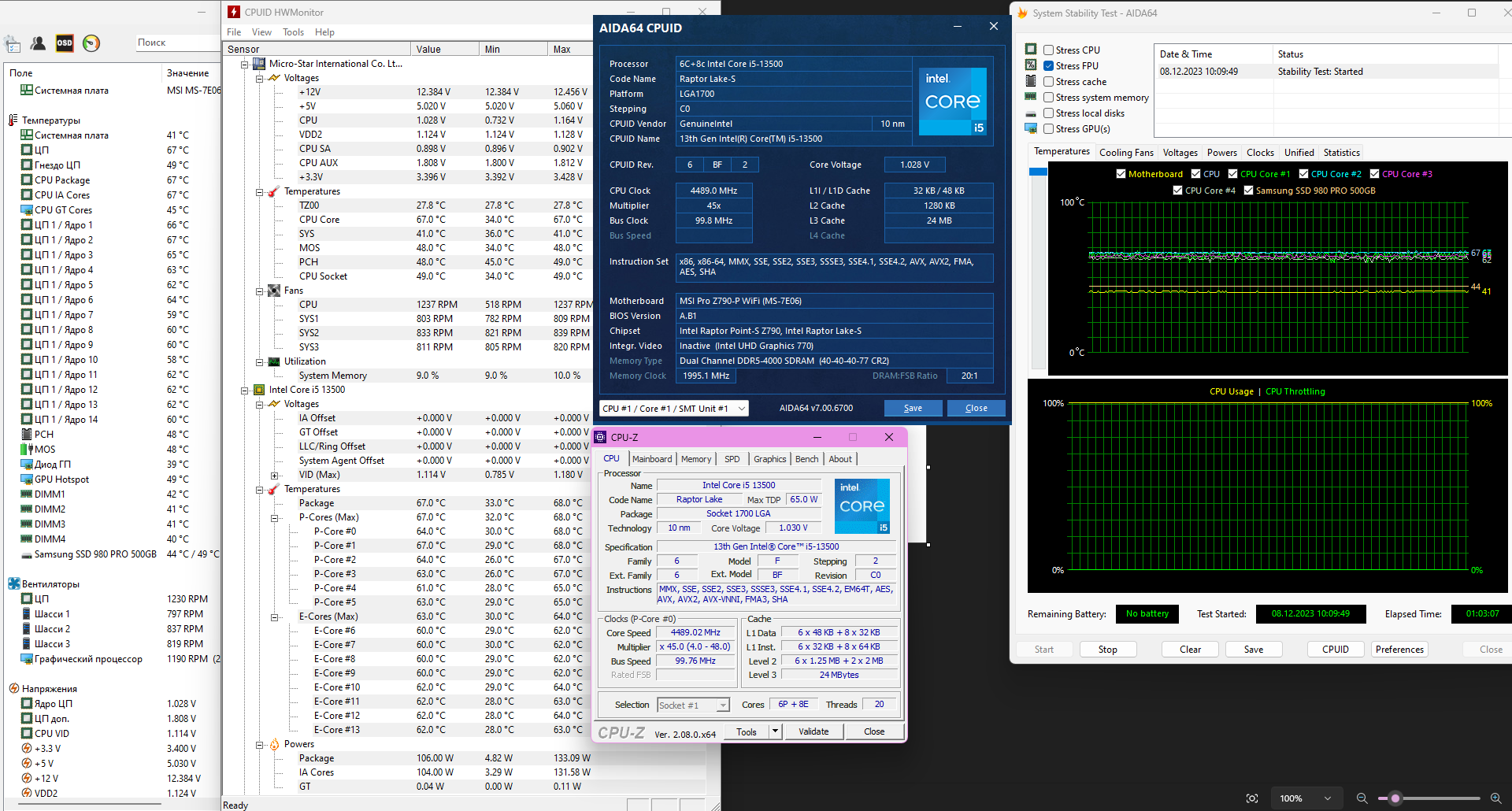Click the Intel Core i5 logo in CPU-Z
Viewport: 1512px width, 811px height.
pos(862,505)
